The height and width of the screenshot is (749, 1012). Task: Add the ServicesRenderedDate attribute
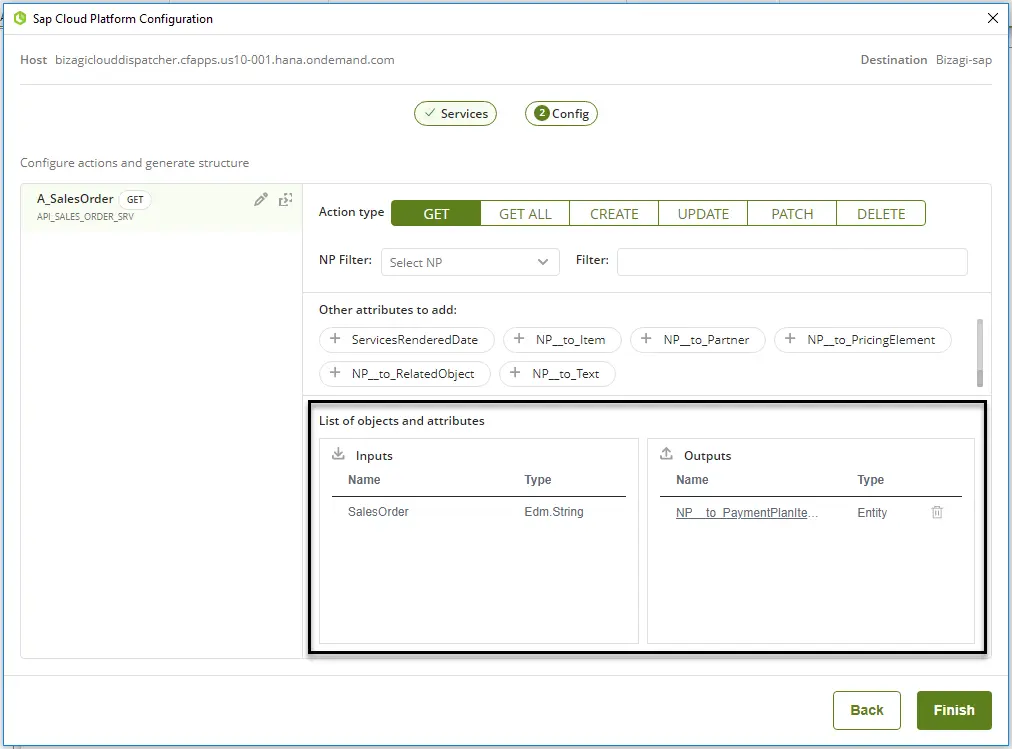coord(407,339)
